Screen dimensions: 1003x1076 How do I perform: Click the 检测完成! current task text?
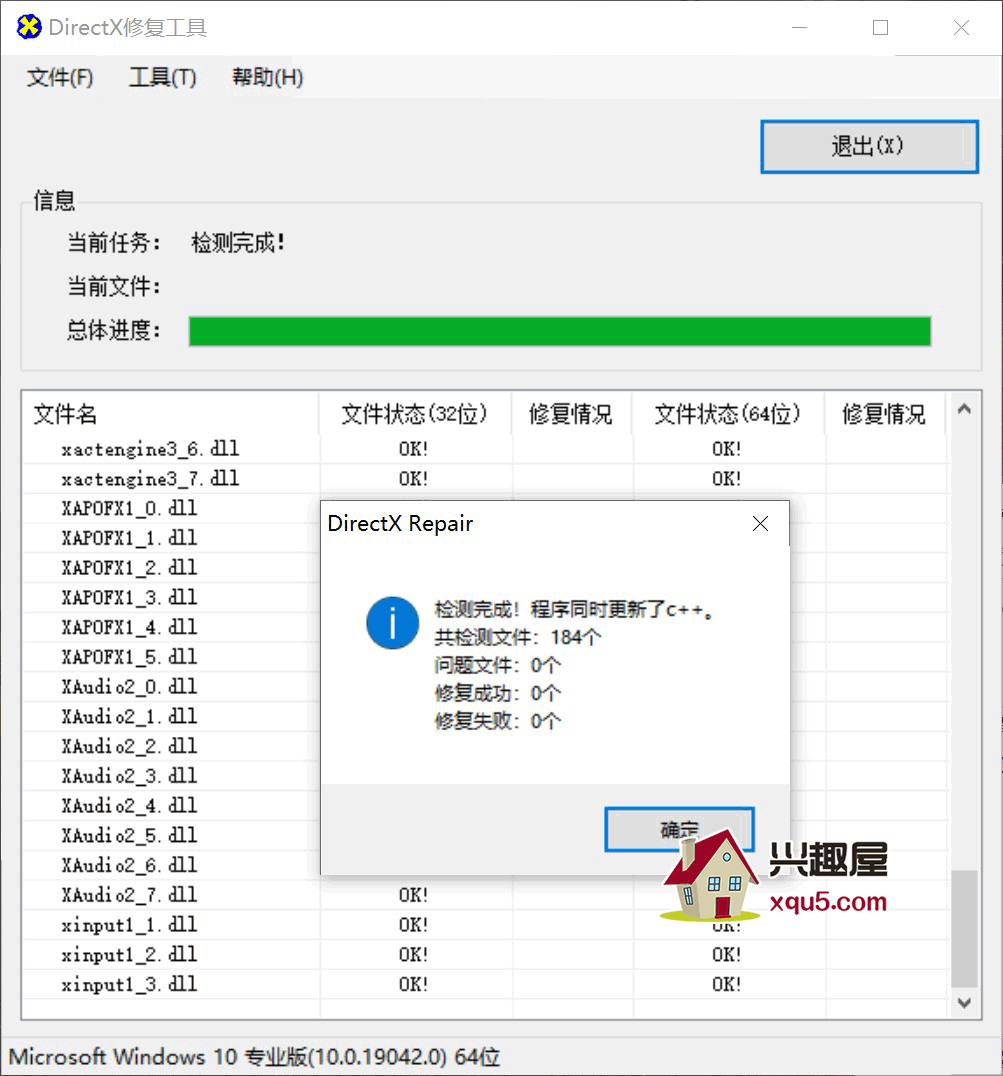tap(238, 242)
